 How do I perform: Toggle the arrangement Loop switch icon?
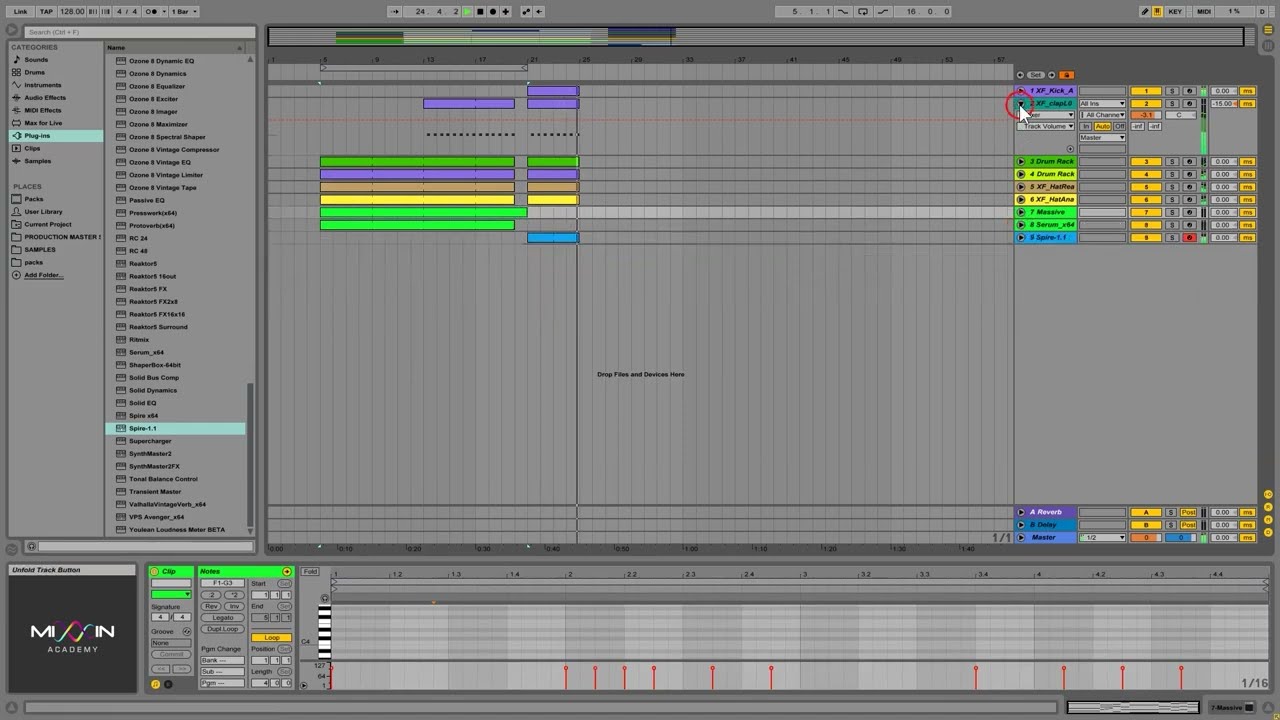863,11
